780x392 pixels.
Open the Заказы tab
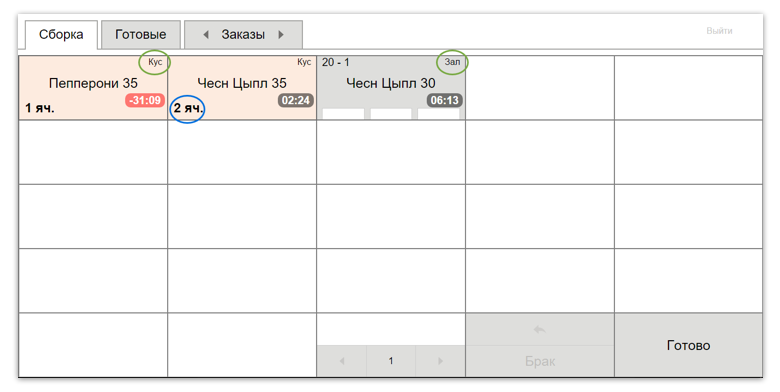pos(243,34)
